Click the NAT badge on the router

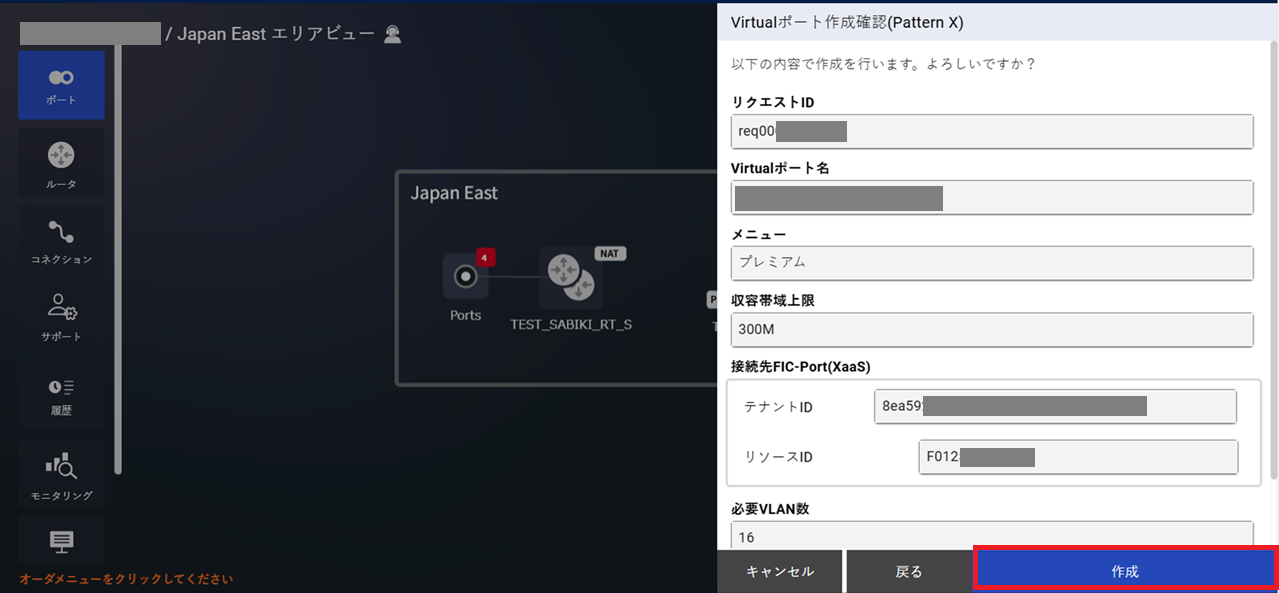609,253
